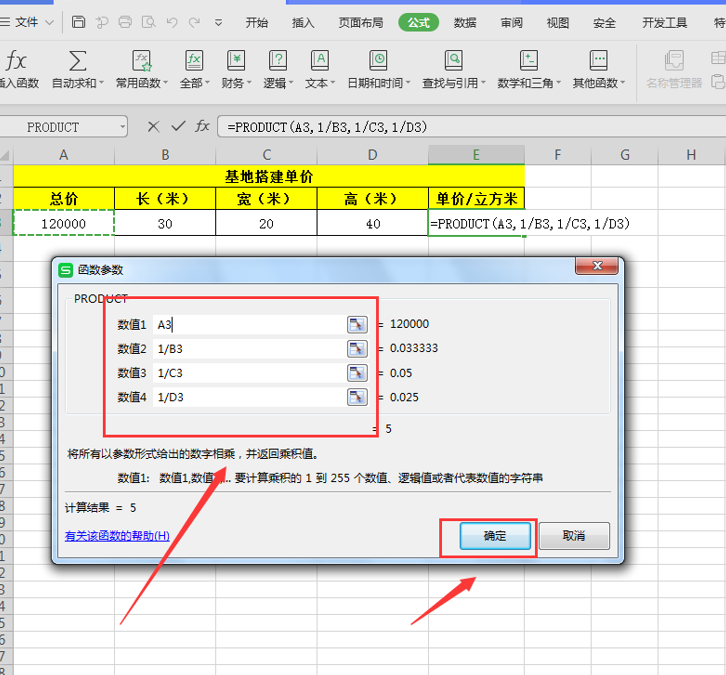The width and height of the screenshot is (726, 675).
Task: Click the 数值2 input field
Action: pos(249,349)
